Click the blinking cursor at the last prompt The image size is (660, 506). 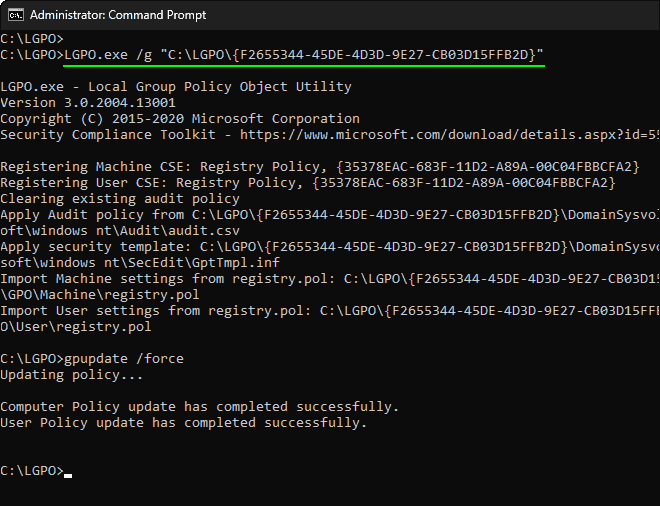pos(68,472)
